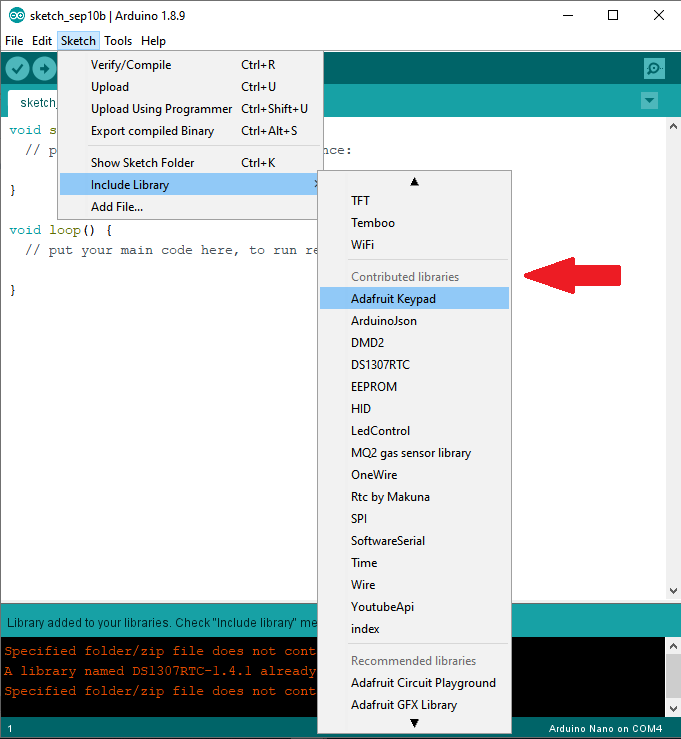Image resolution: width=681 pixels, height=739 pixels.
Task: Click the sketch tab in editor
Action: [x=33, y=103]
